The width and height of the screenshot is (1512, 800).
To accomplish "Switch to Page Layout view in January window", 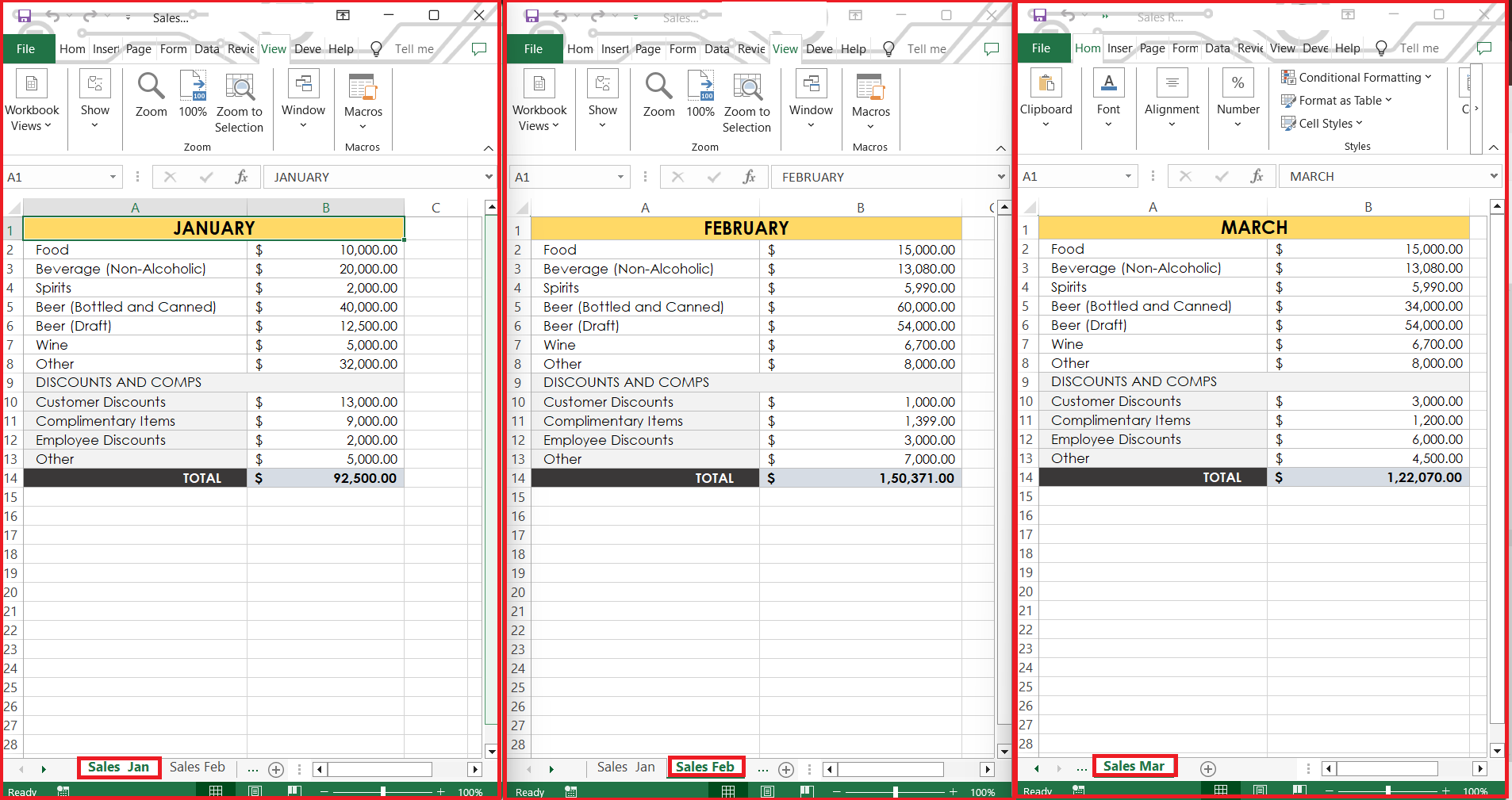I will pos(255,790).
